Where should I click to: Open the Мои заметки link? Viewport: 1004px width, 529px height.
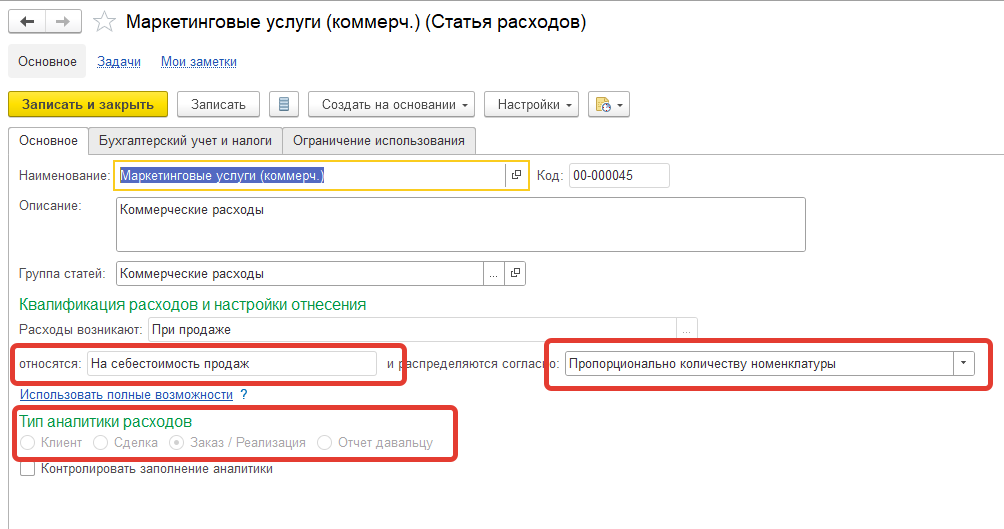(198, 61)
